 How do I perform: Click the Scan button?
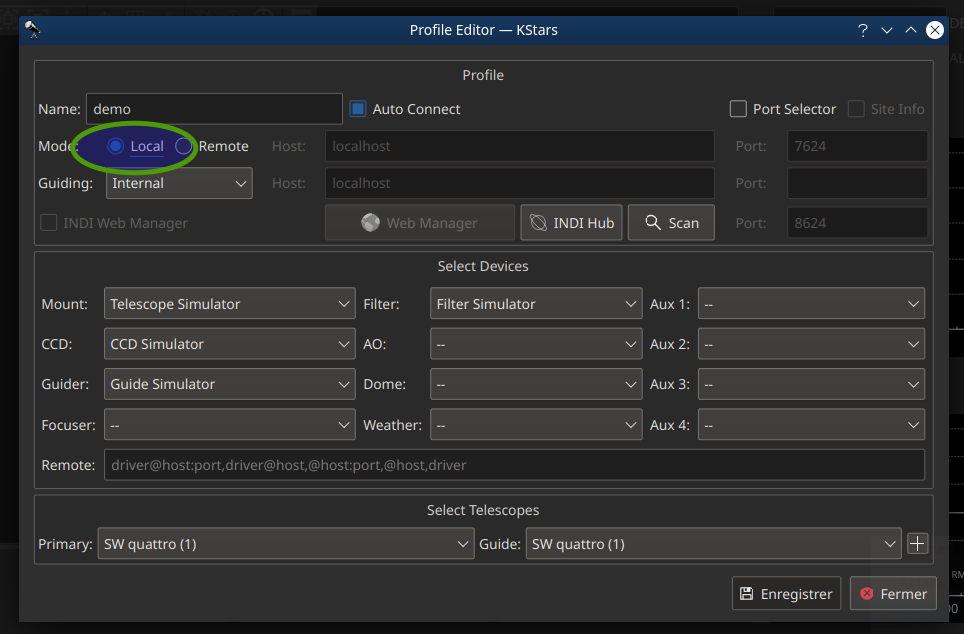click(671, 223)
